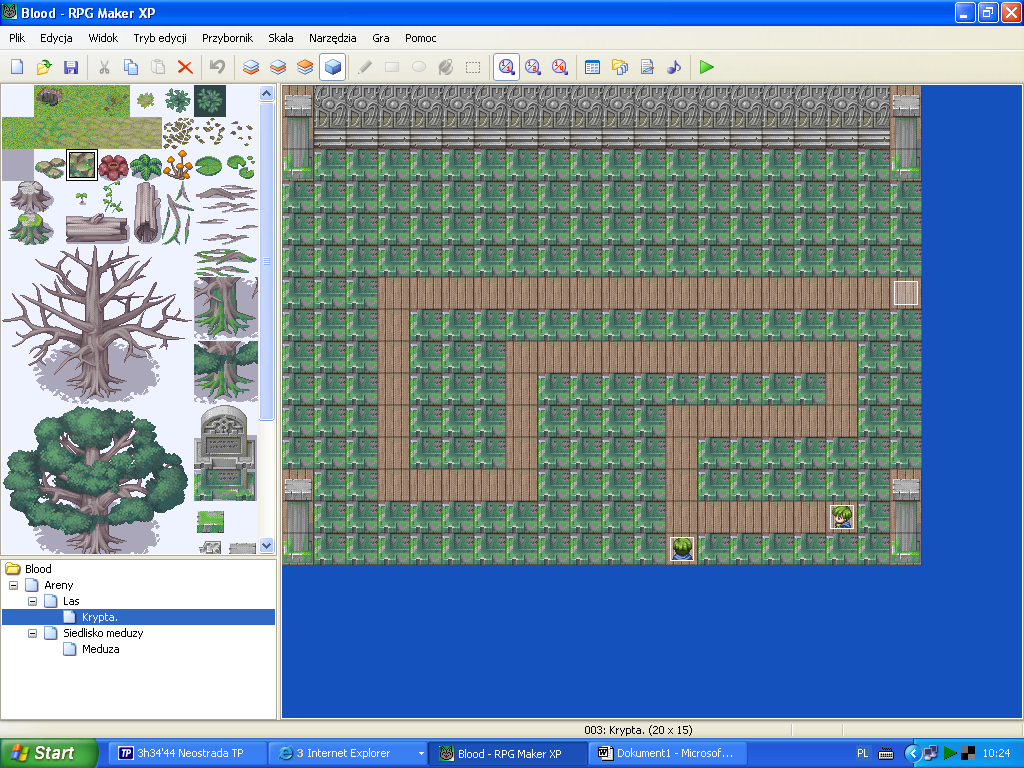Switch to layer 1 editing mode
The height and width of the screenshot is (768, 1024).
click(x=250, y=67)
